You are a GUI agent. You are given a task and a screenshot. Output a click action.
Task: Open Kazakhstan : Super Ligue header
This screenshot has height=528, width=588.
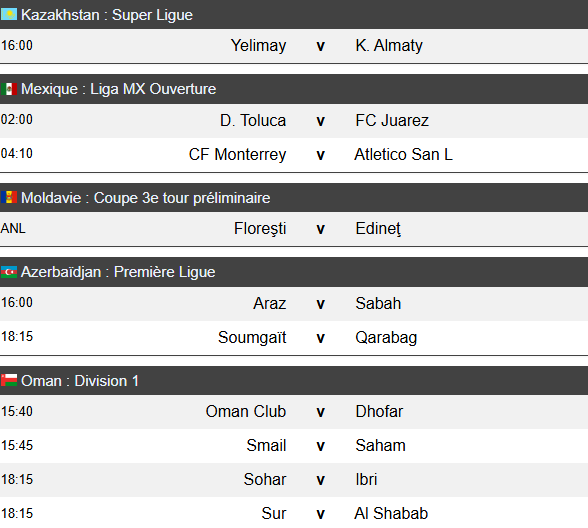pos(294,15)
